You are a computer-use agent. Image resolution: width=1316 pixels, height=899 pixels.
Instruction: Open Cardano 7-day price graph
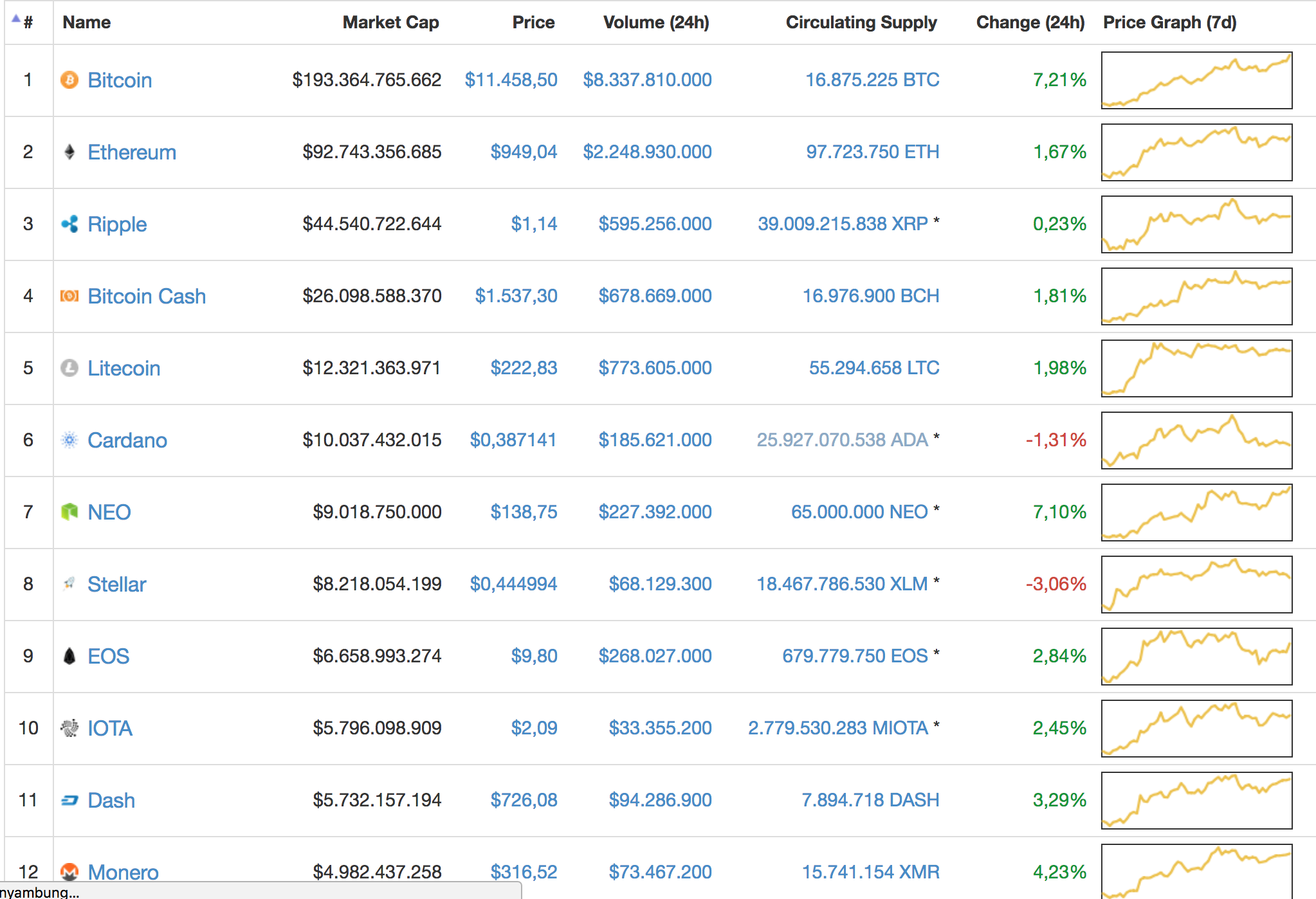(1197, 440)
